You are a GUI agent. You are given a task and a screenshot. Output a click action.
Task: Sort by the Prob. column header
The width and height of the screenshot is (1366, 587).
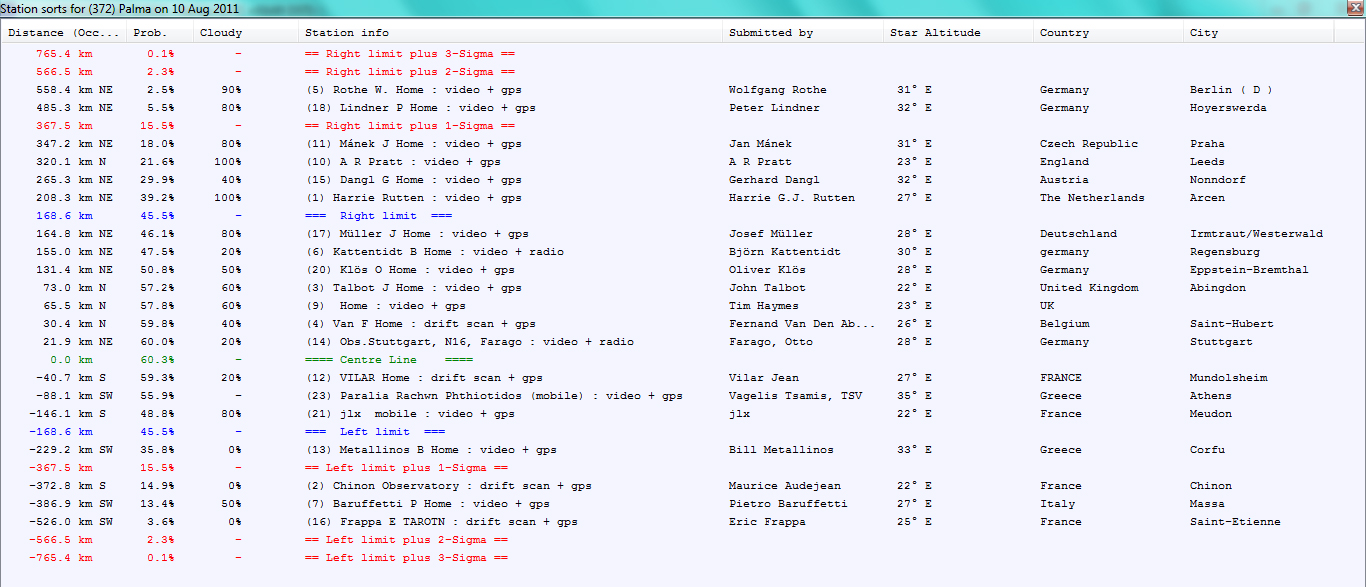159,33
